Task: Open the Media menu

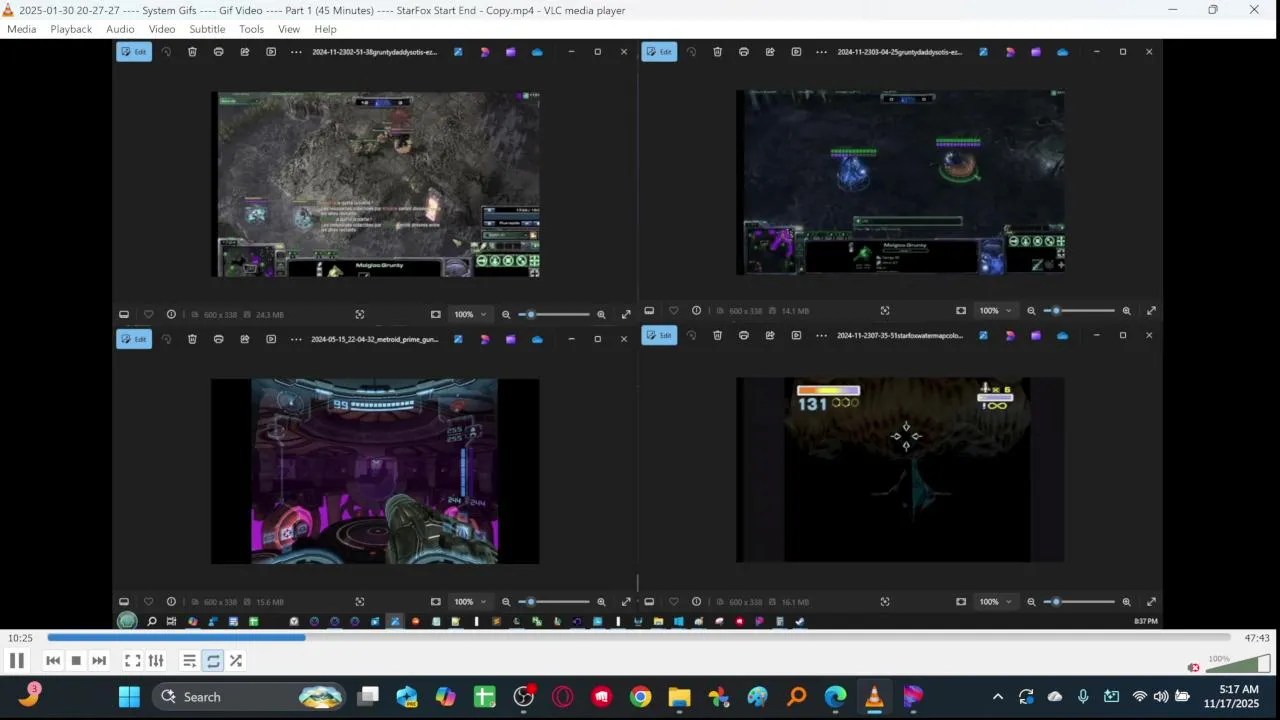Action: [x=21, y=29]
